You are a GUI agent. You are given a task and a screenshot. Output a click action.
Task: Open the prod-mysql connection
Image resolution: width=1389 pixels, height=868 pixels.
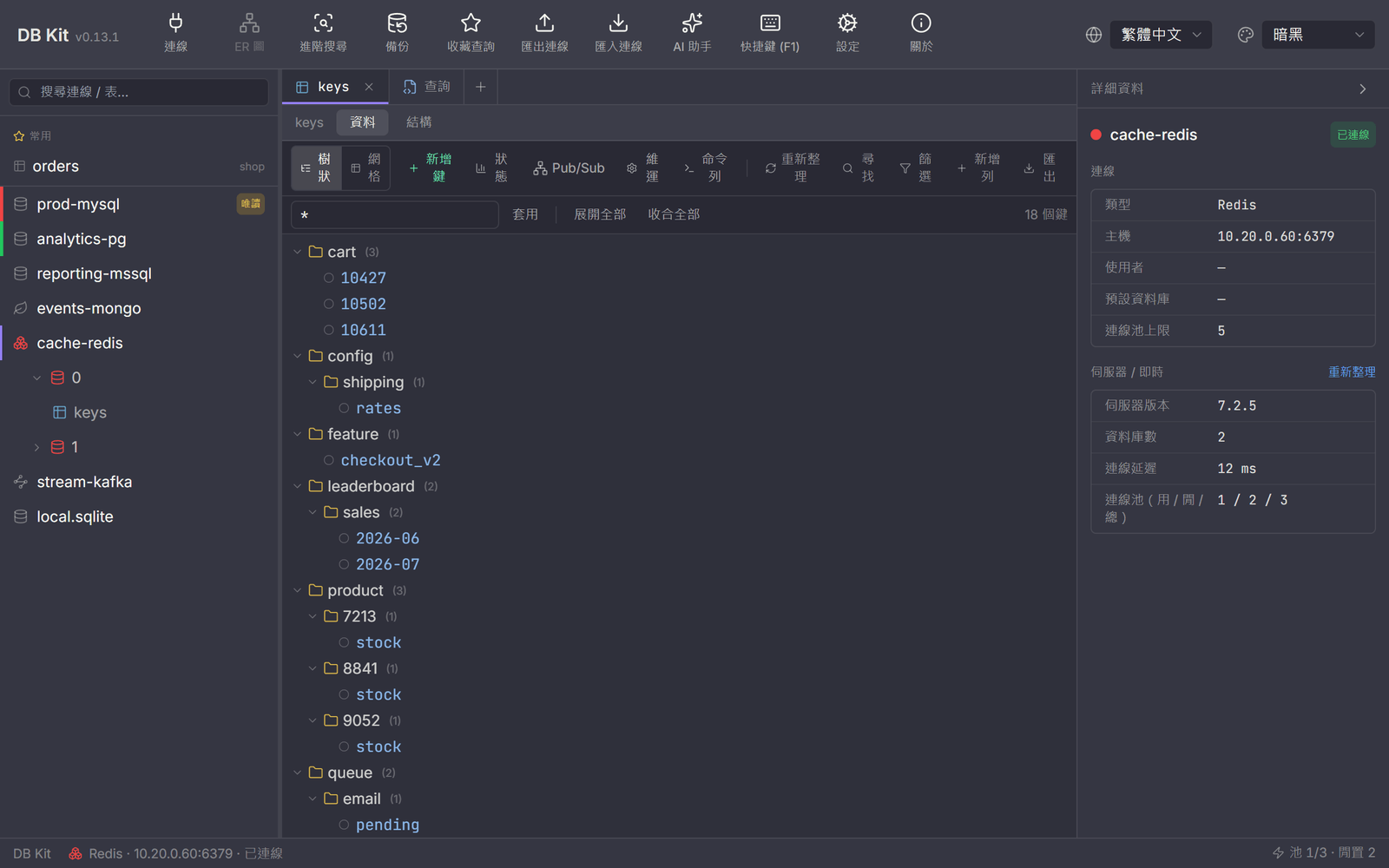click(x=140, y=204)
